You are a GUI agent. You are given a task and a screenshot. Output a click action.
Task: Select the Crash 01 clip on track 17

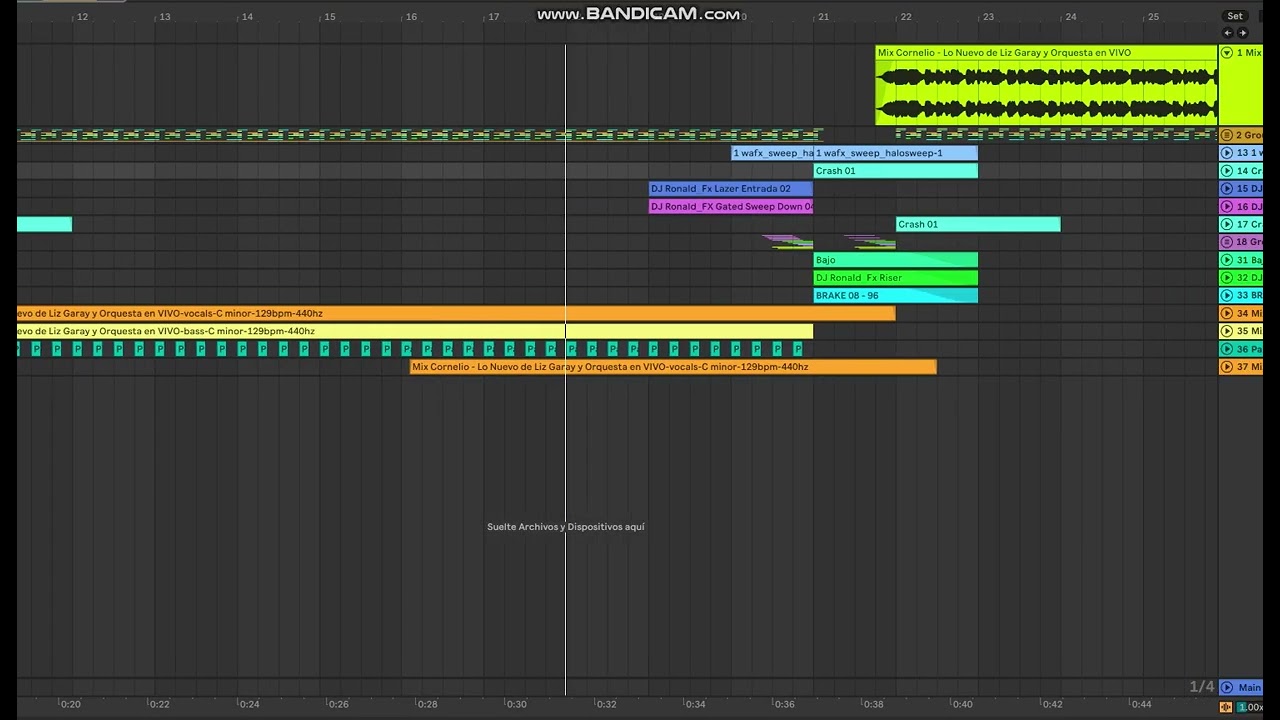[x=978, y=224]
